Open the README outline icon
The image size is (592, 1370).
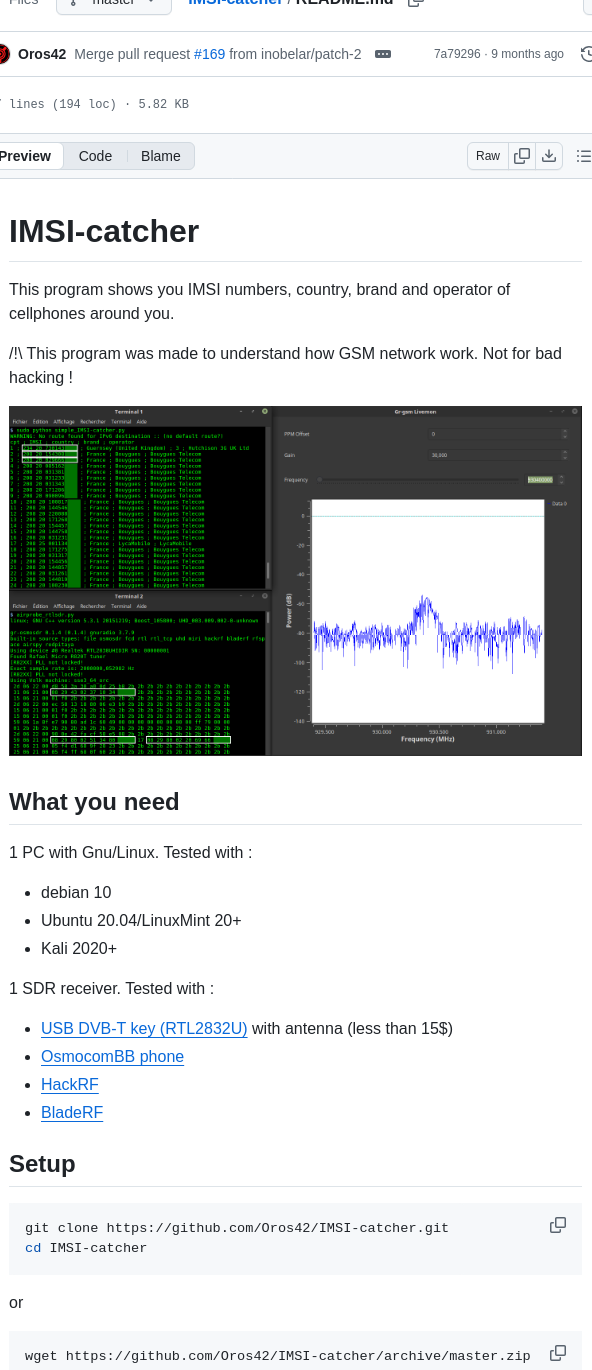(x=584, y=156)
